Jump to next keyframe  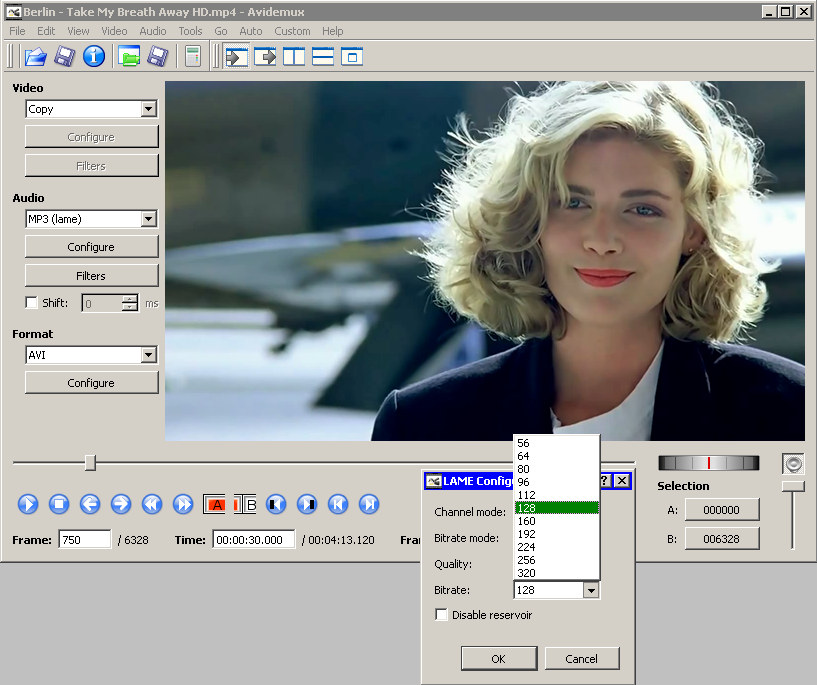pos(183,504)
